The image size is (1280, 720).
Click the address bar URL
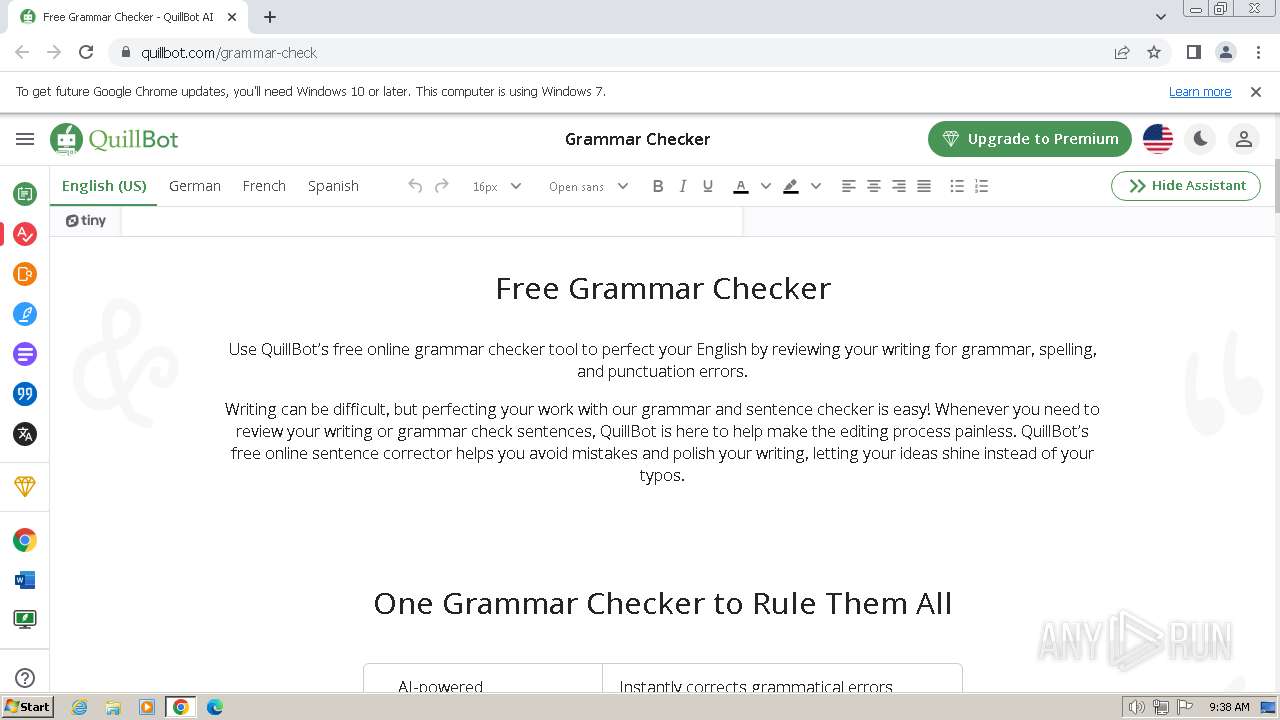[229, 52]
